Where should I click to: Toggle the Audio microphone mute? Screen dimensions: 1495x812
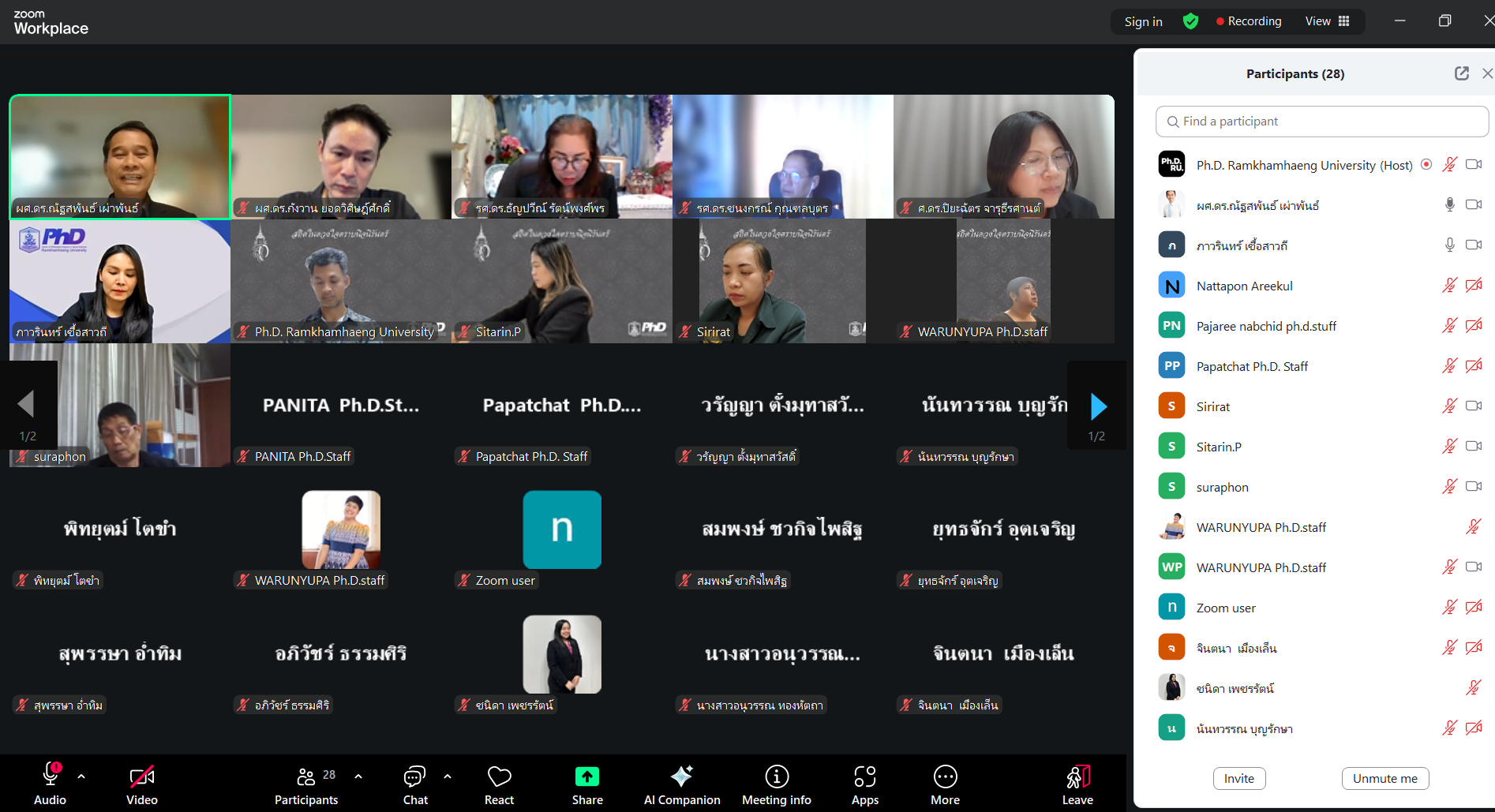click(51, 785)
